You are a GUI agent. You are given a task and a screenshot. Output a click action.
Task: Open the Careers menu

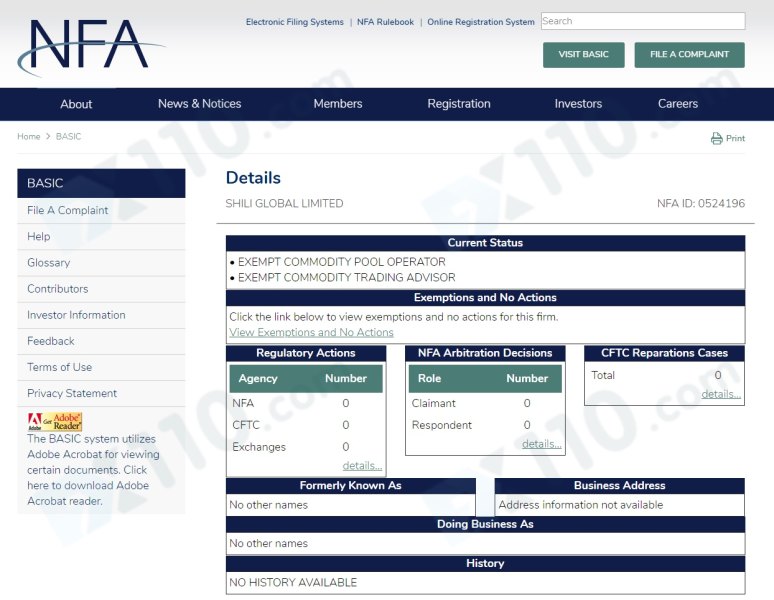[678, 104]
